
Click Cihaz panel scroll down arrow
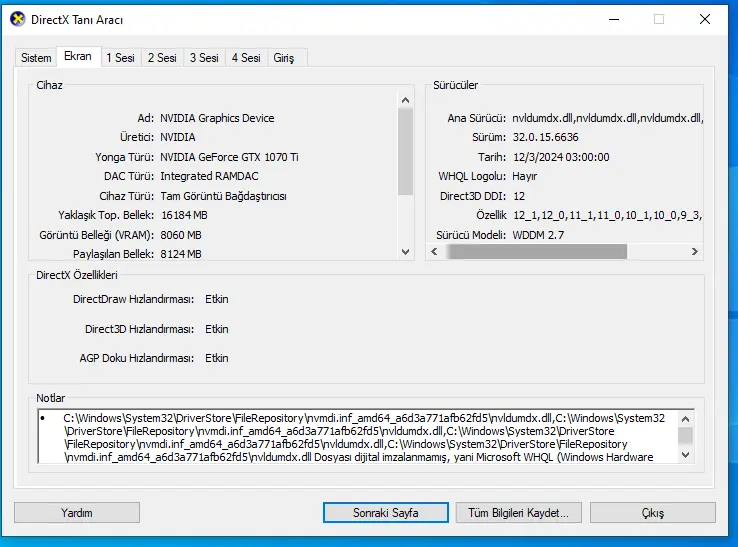pyautogui.click(x=405, y=252)
